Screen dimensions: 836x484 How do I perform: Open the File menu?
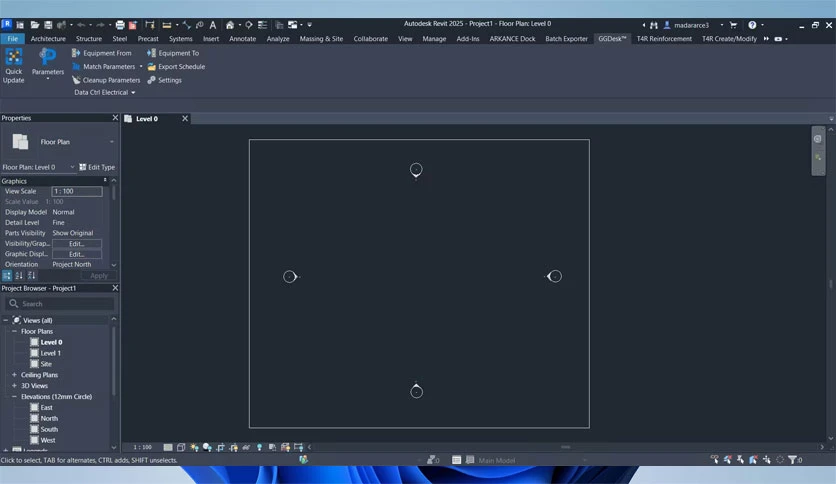pyautogui.click(x=13, y=38)
